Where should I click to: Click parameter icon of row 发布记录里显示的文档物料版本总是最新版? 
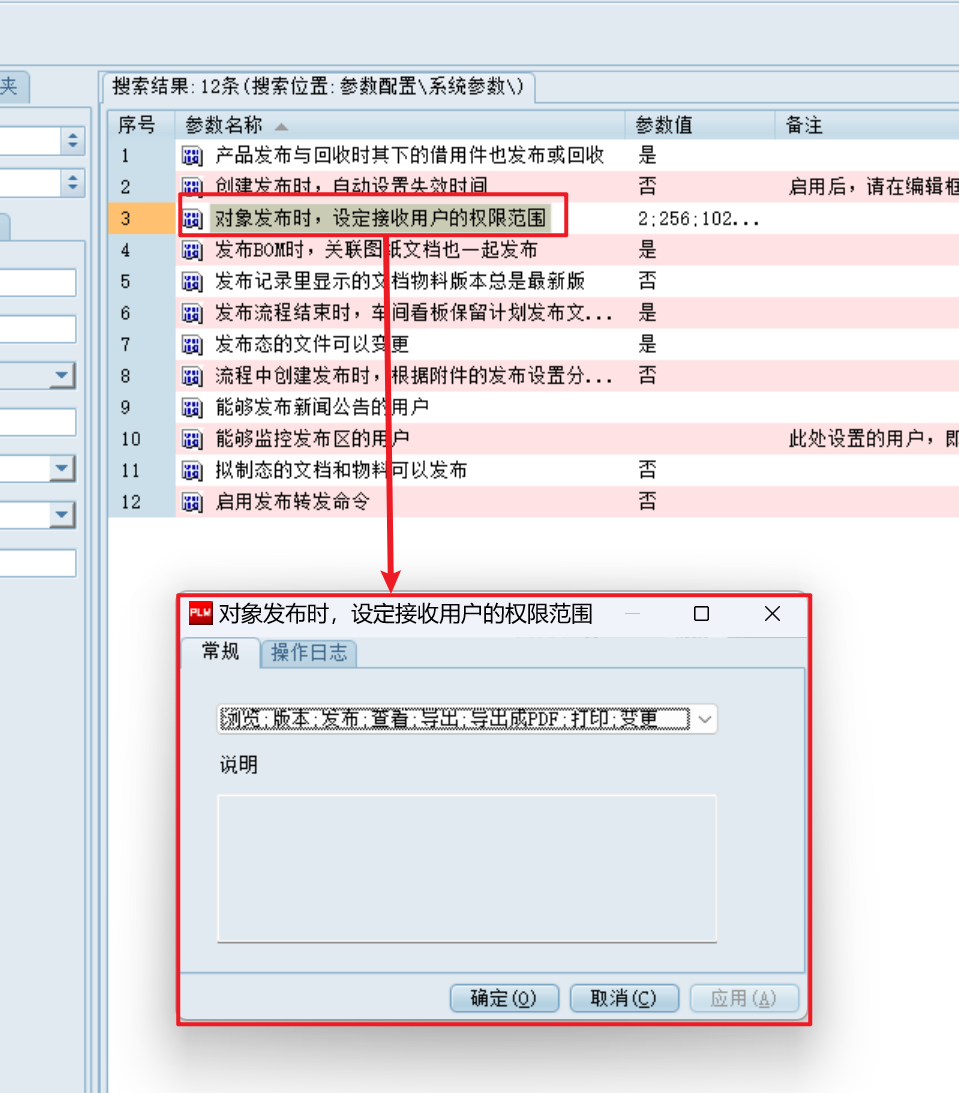point(192,282)
